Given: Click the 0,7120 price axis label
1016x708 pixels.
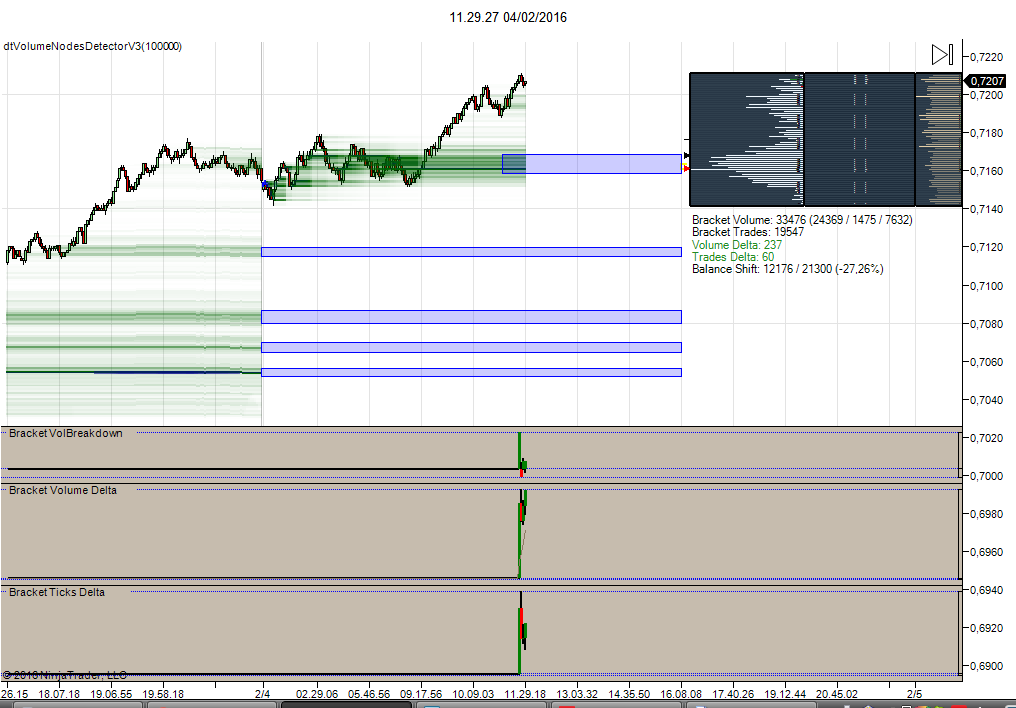Looking at the screenshot, I should point(986,247).
